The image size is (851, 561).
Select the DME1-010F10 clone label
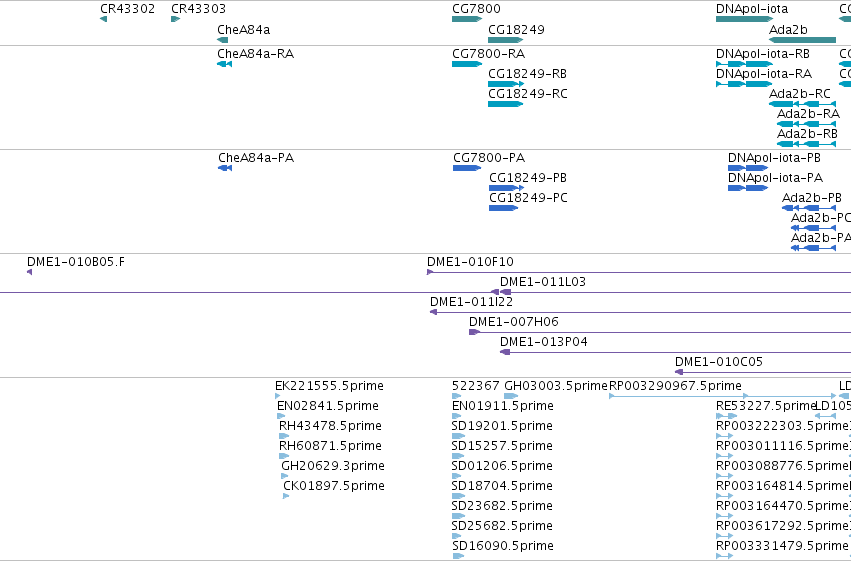tap(471, 262)
